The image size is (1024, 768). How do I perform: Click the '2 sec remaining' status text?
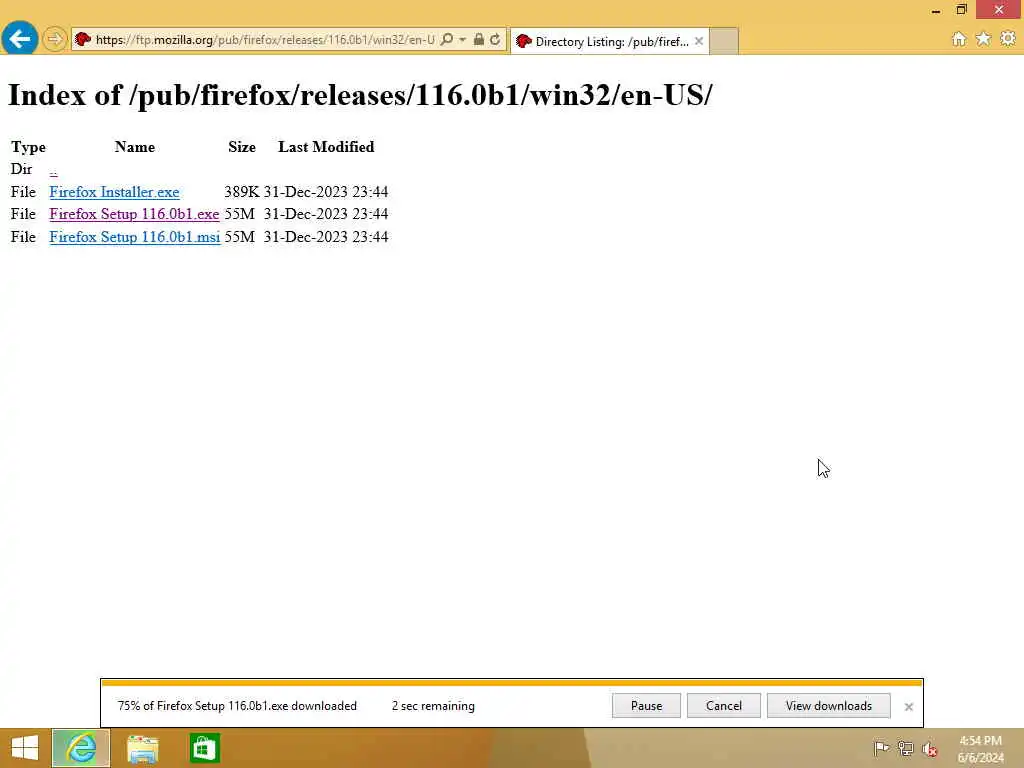pyautogui.click(x=433, y=706)
